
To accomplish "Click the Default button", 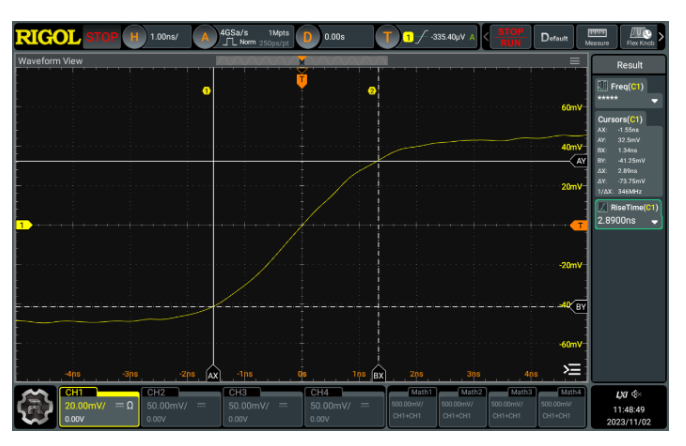I will [554, 37].
